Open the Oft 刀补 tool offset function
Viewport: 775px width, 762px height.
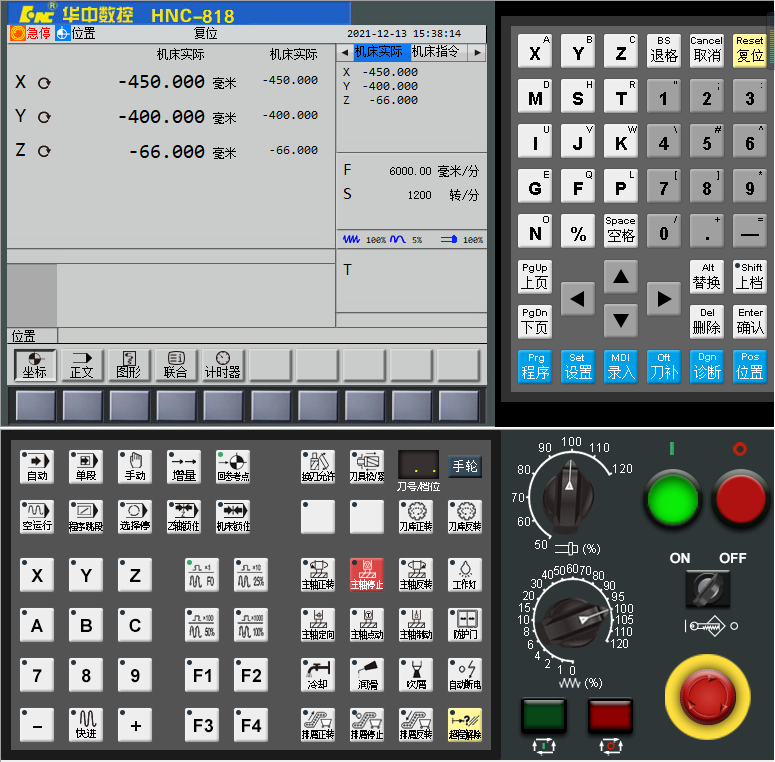[664, 367]
